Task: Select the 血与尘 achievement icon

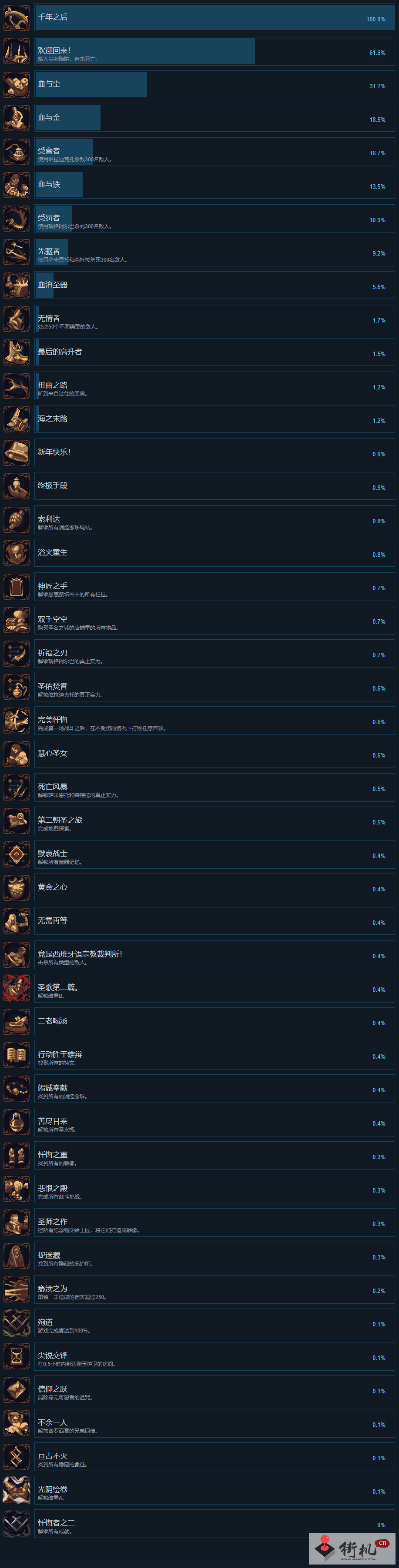Action: 17,85
